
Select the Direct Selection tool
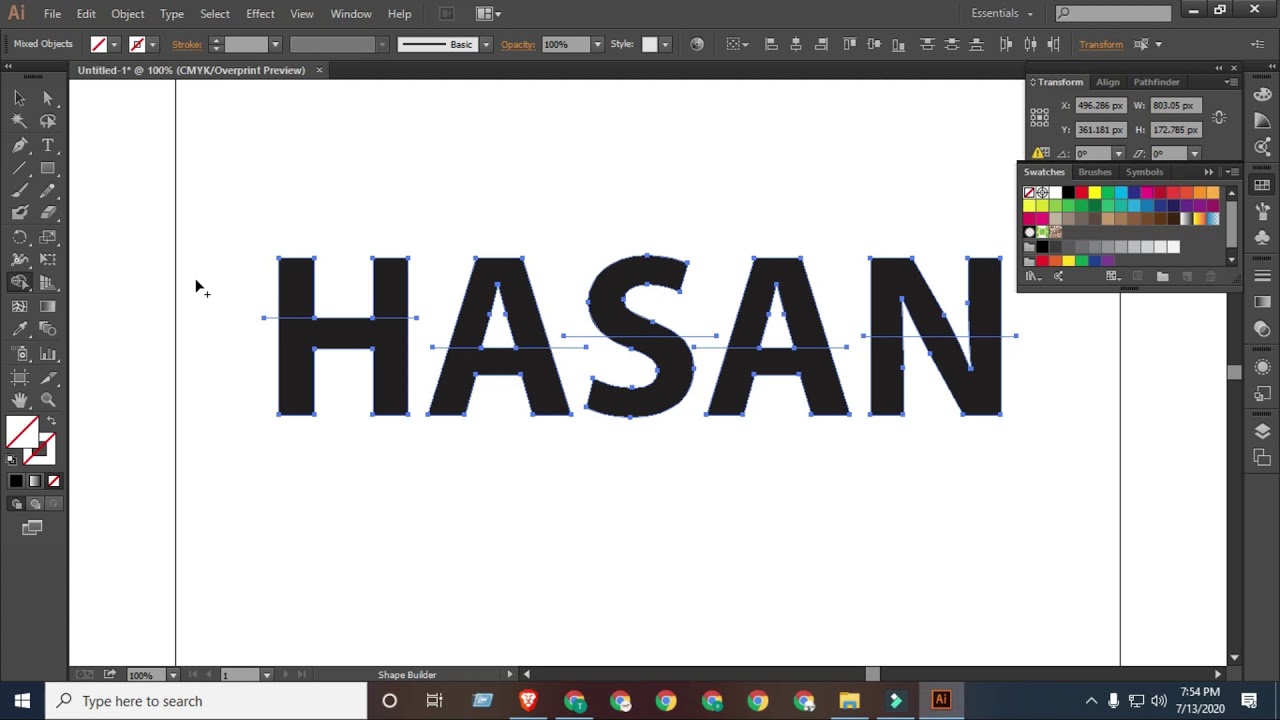point(47,98)
